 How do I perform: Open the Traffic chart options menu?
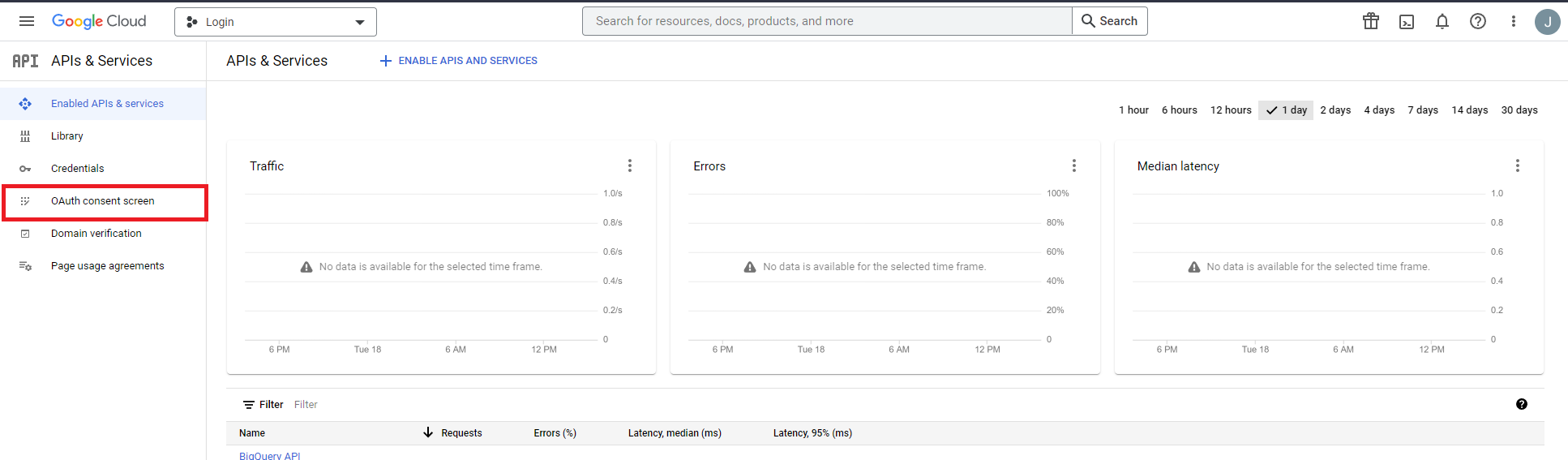click(630, 166)
